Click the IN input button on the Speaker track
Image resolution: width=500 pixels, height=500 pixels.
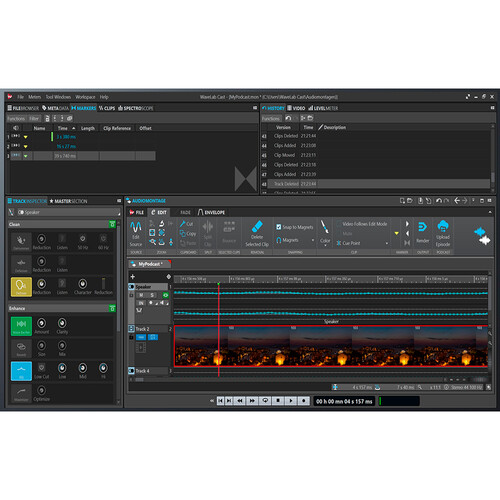click(141, 303)
